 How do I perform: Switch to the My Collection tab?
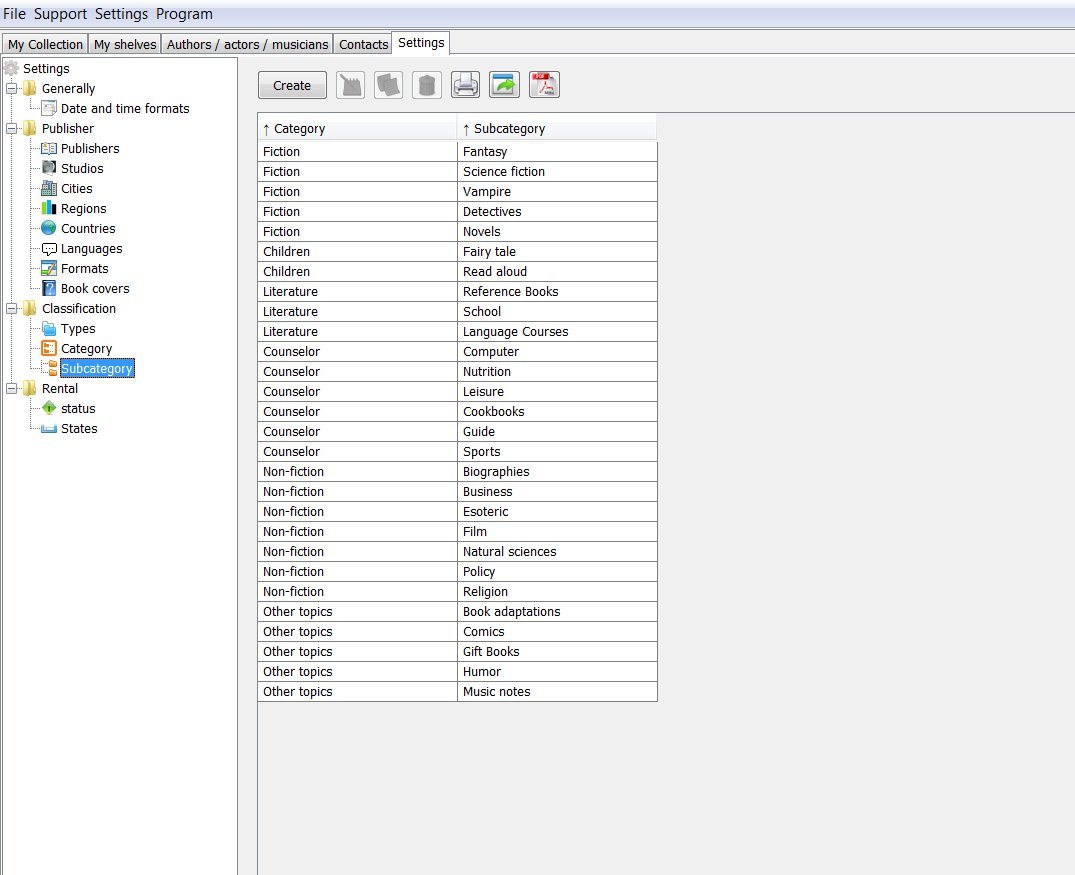coord(45,44)
